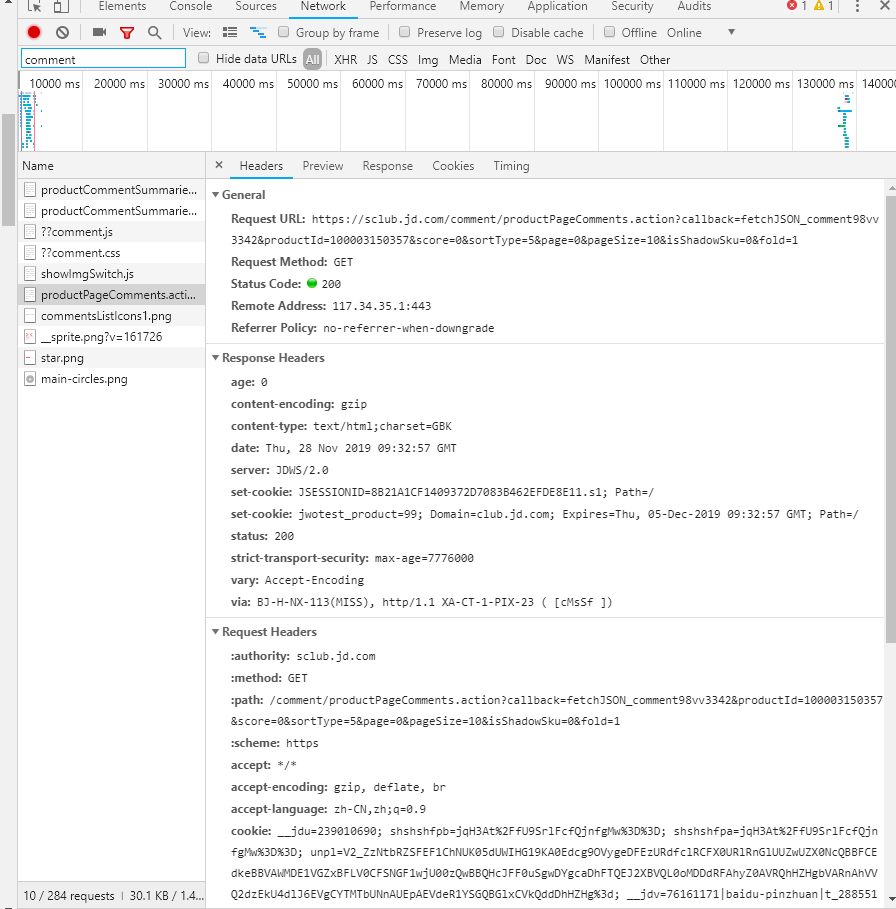Image resolution: width=896 pixels, height=909 pixels.
Task: Filter requests by JS type
Action: (372, 60)
